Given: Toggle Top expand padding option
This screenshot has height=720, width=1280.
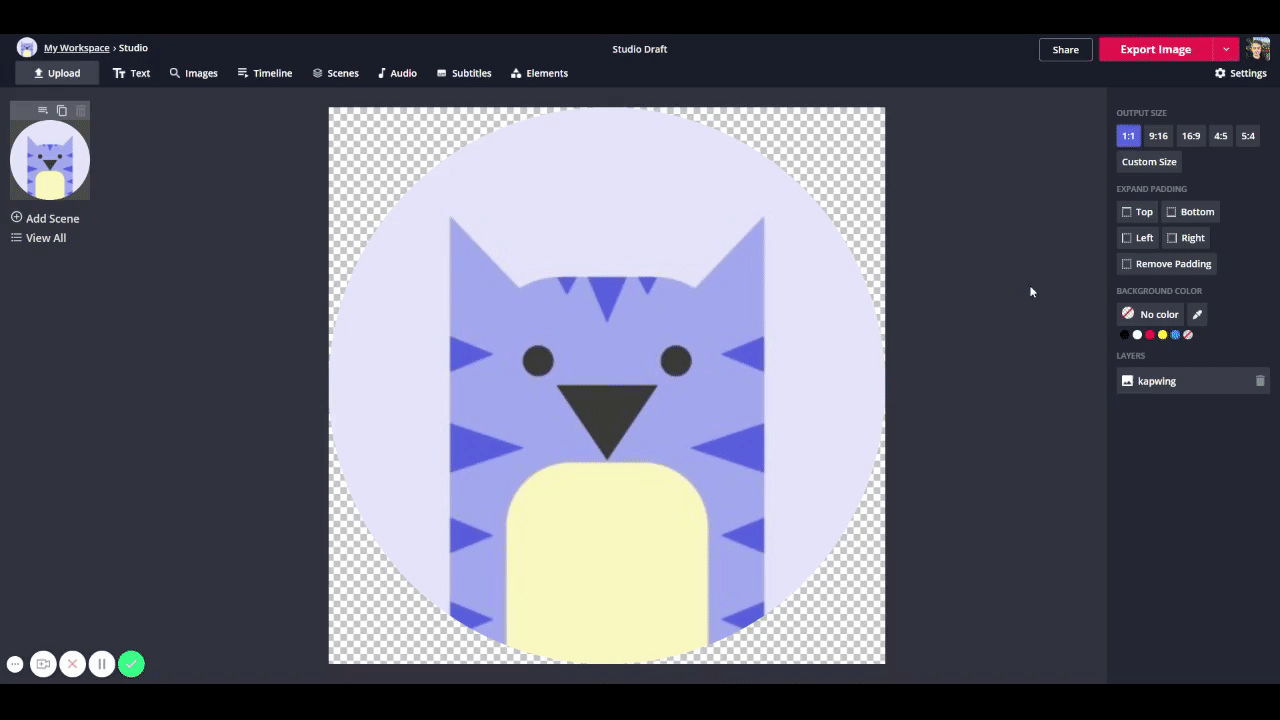Looking at the screenshot, I should click(x=1137, y=212).
